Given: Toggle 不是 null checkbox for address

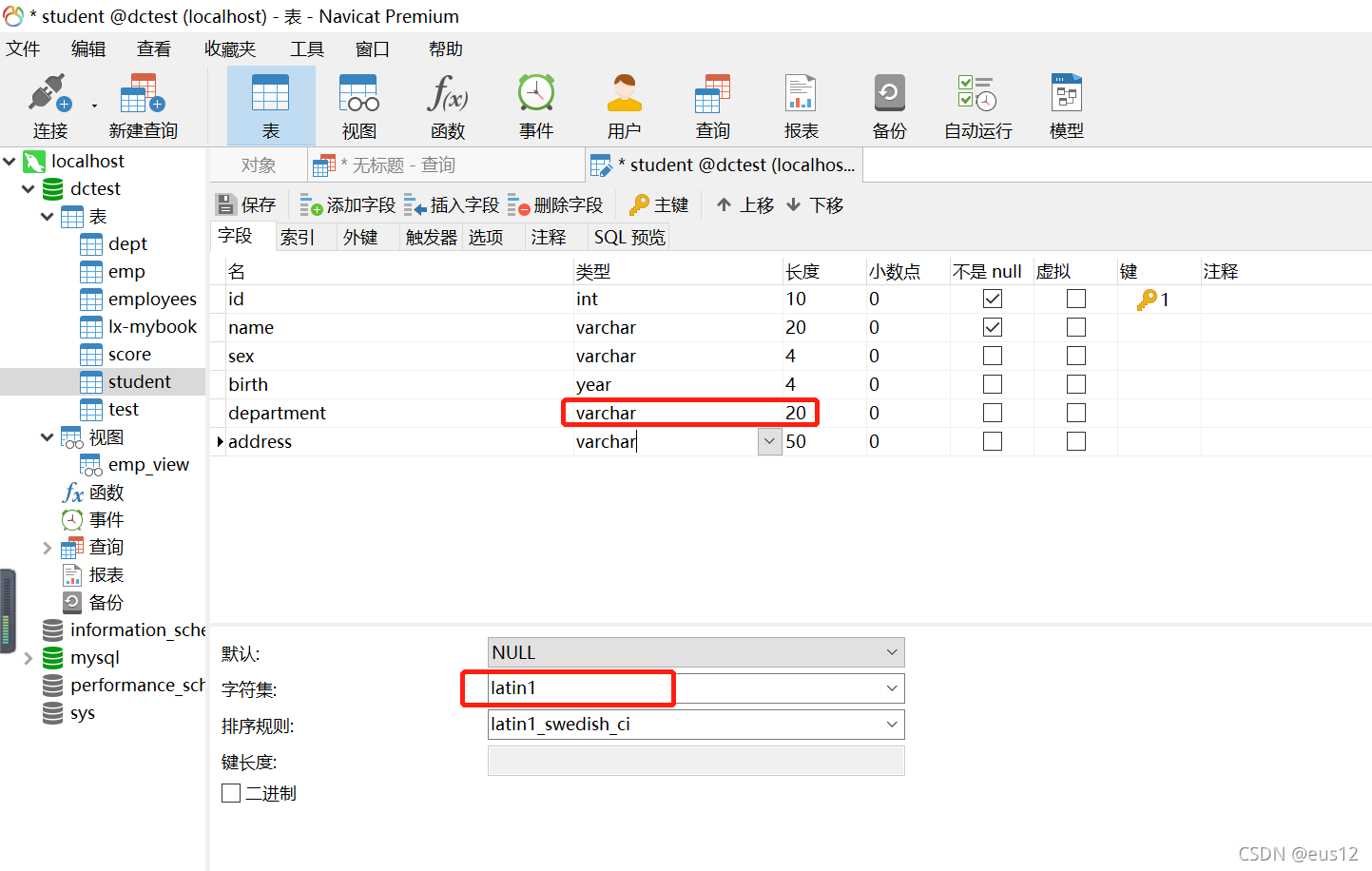Looking at the screenshot, I should (993, 441).
